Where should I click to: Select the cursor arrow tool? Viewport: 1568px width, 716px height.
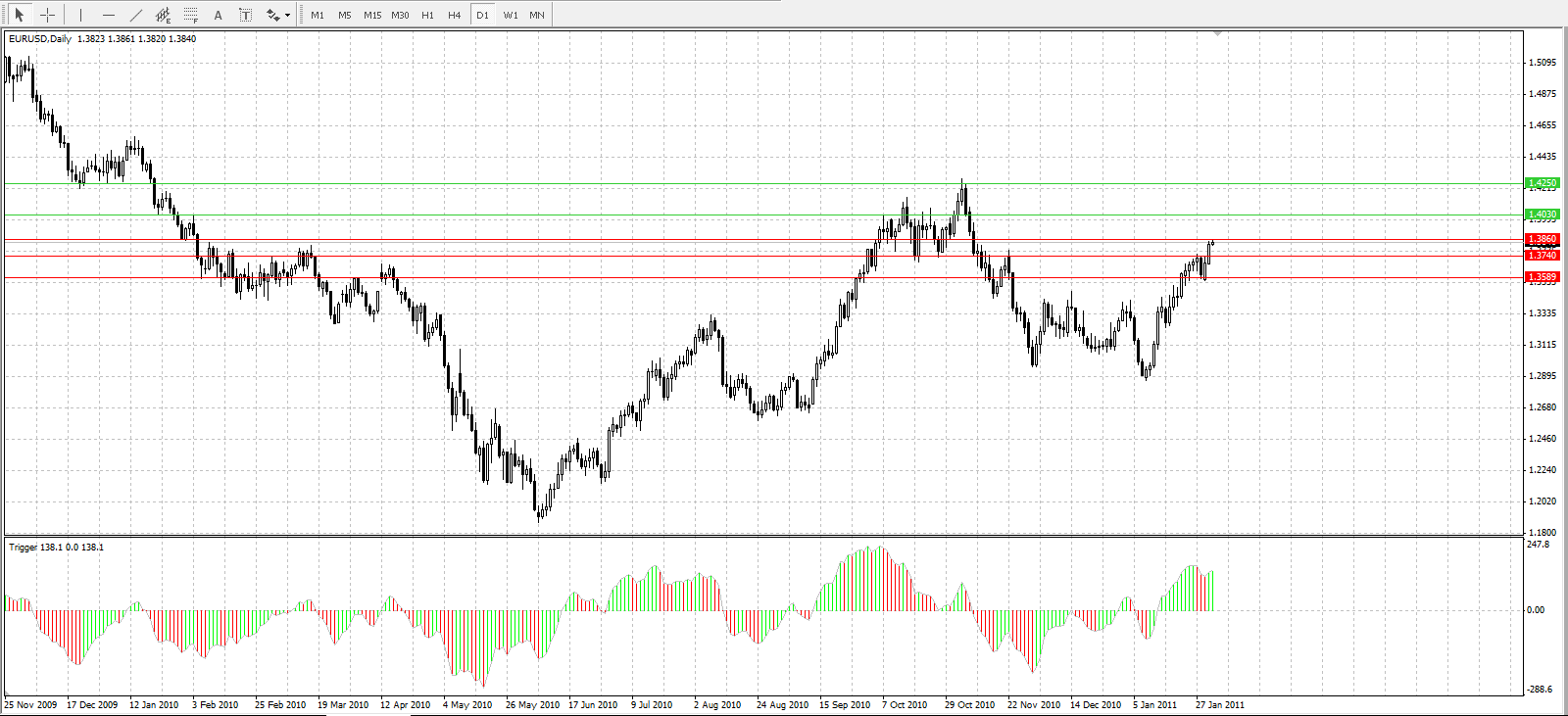[x=19, y=15]
